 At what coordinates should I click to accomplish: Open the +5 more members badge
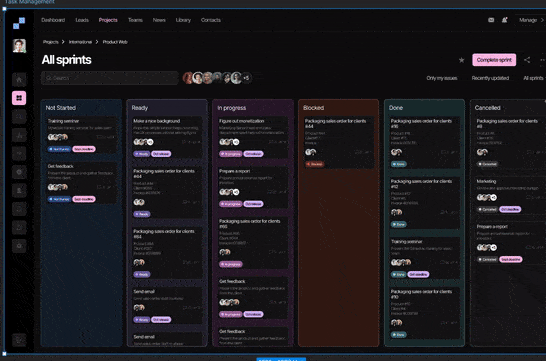[x=246, y=78]
